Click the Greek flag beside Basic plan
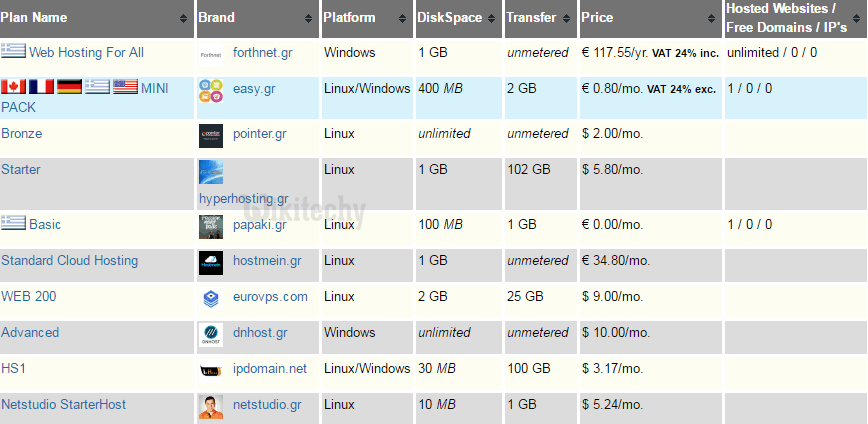 click(x=14, y=224)
